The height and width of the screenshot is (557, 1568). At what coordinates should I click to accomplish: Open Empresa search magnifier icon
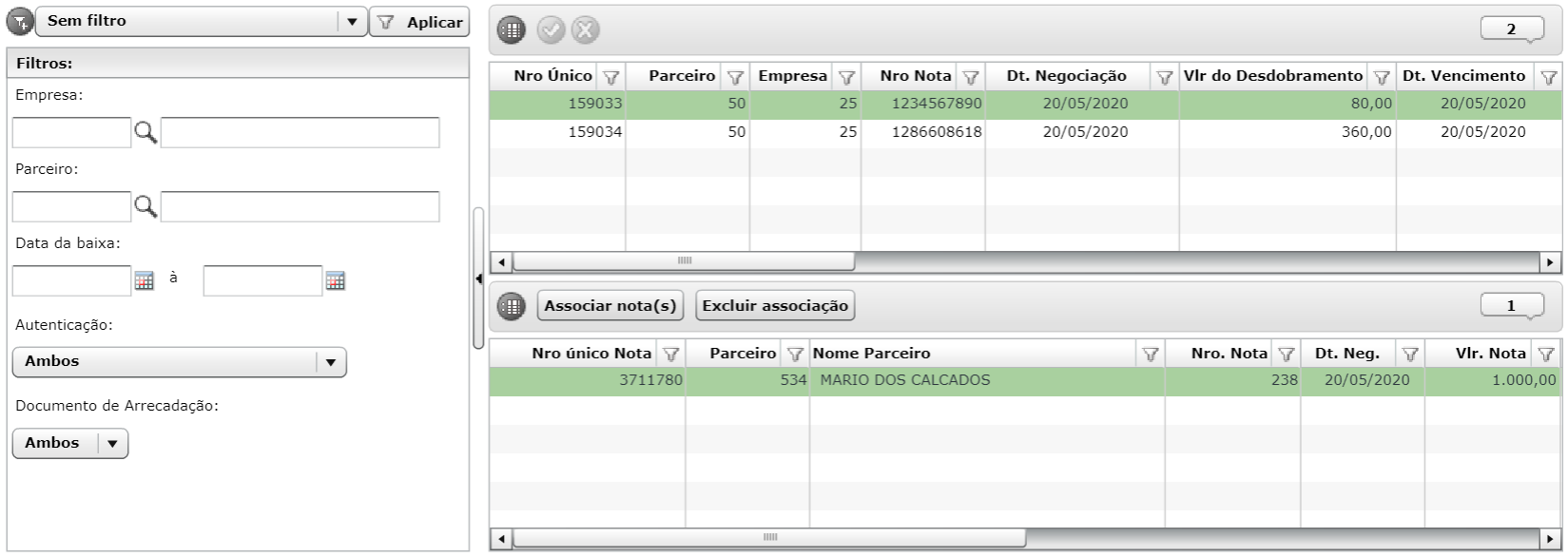pyautogui.click(x=145, y=133)
